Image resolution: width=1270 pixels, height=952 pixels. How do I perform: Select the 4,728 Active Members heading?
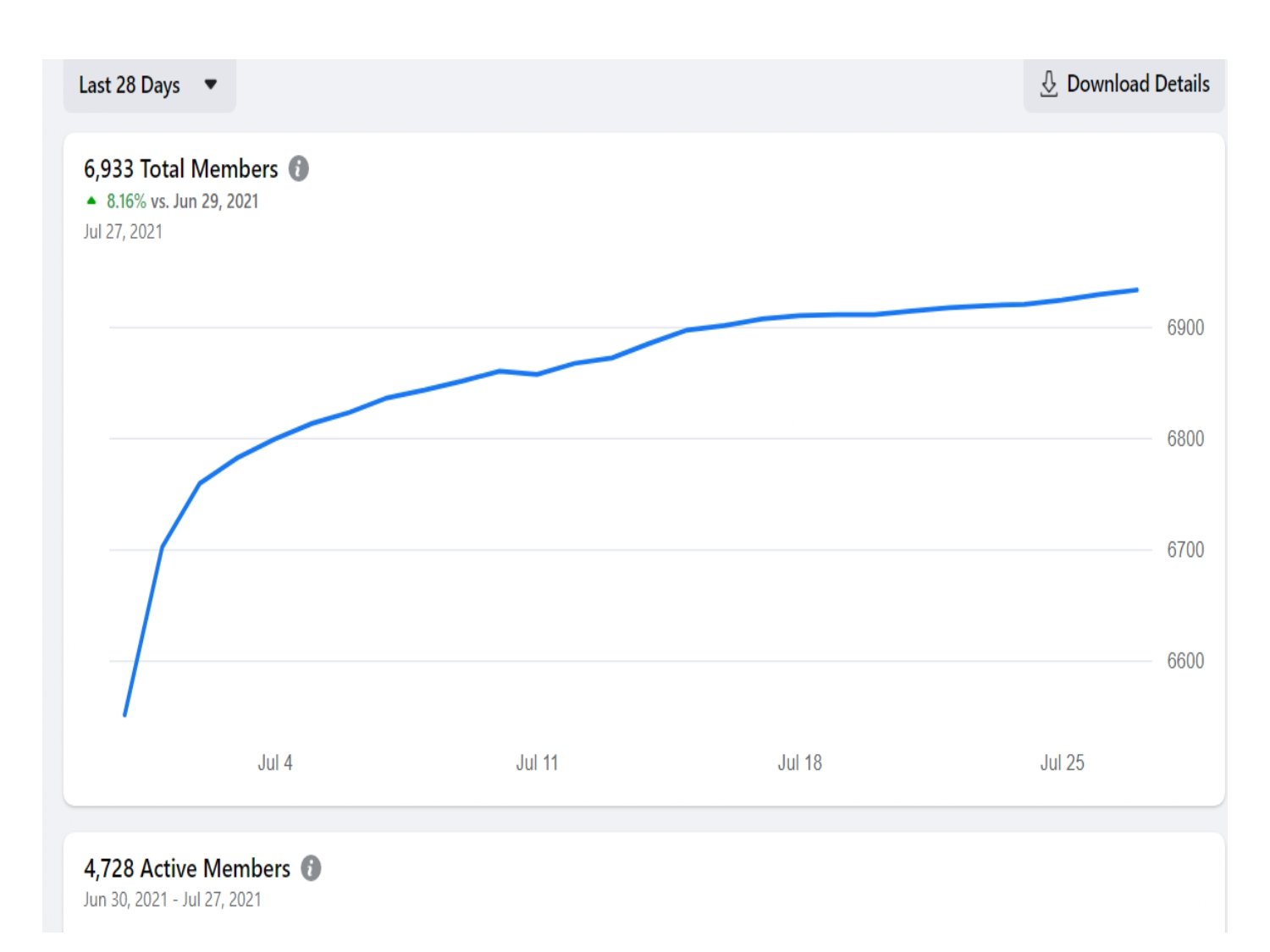(186, 868)
